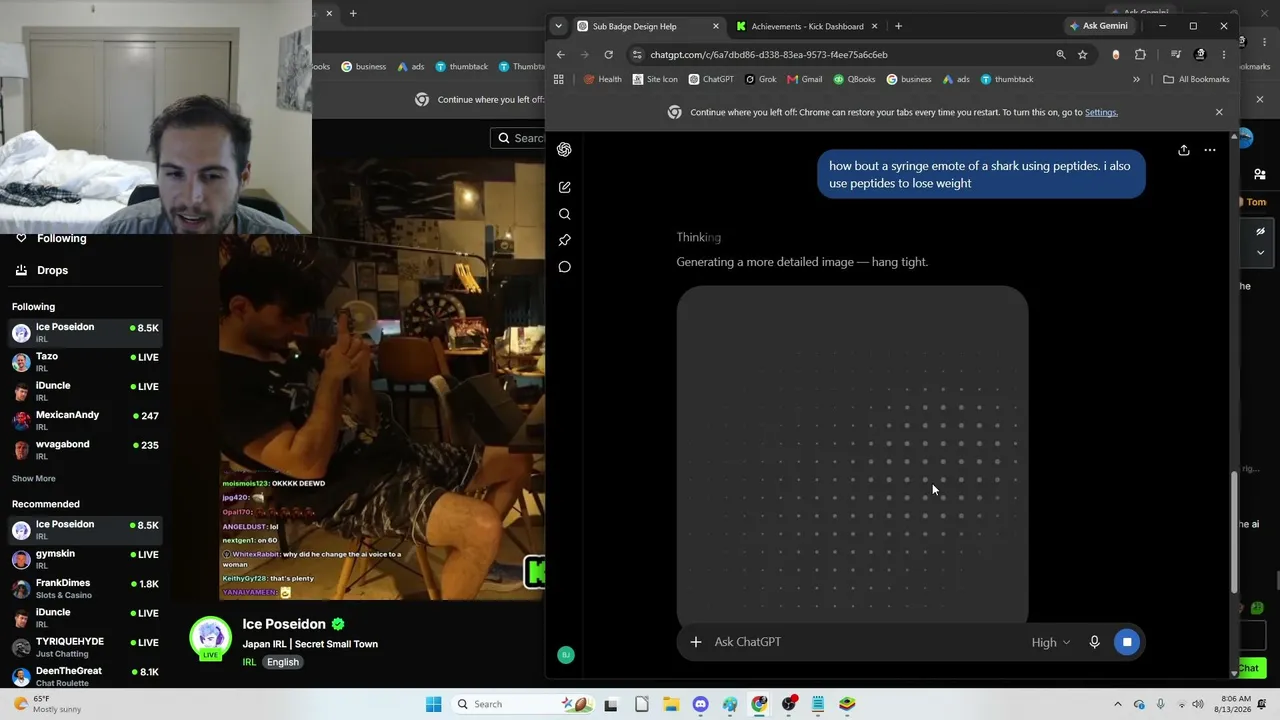Click the address bar URL
The width and height of the screenshot is (1280, 720).
coord(769,55)
